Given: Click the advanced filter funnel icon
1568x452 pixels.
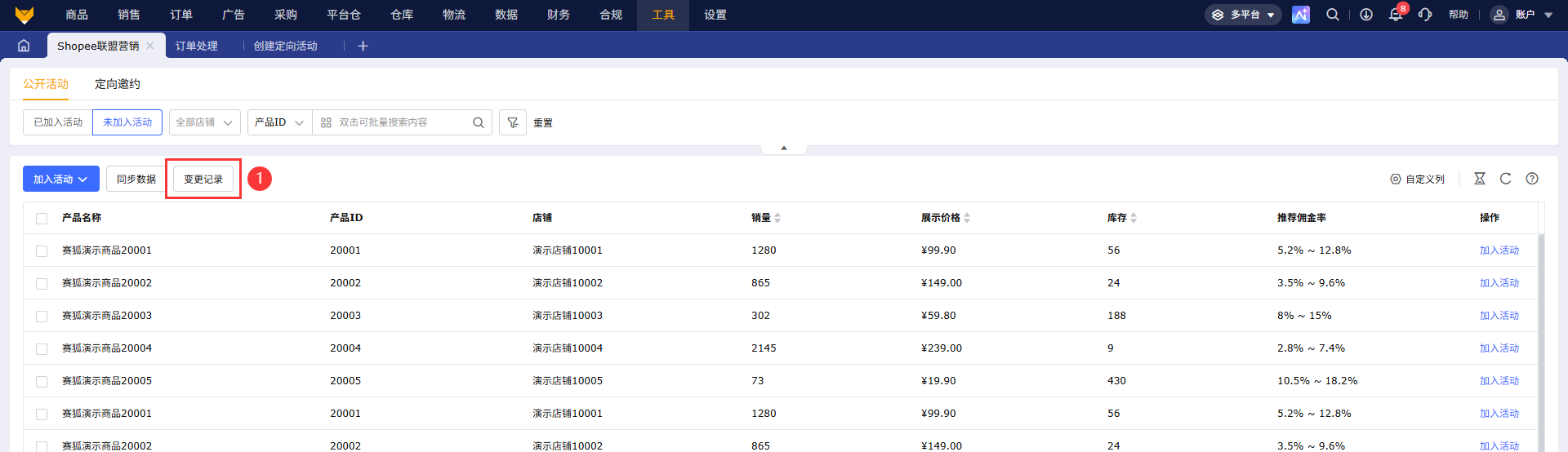Looking at the screenshot, I should pyautogui.click(x=513, y=122).
